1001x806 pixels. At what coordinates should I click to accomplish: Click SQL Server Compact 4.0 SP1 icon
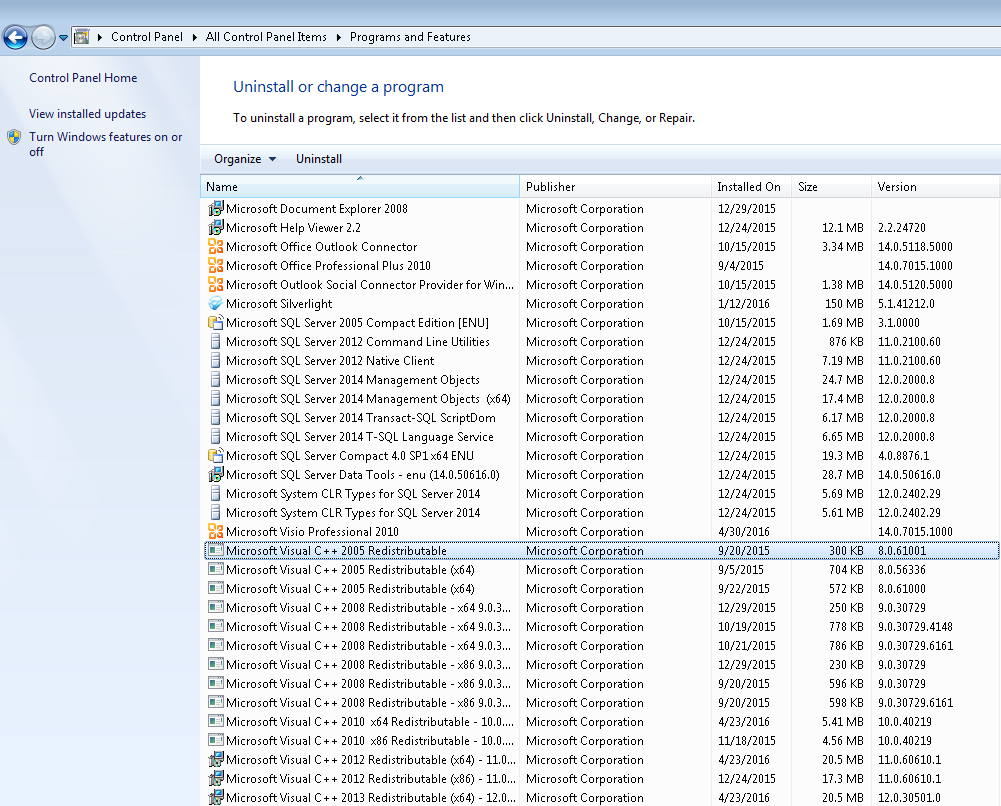click(216, 456)
